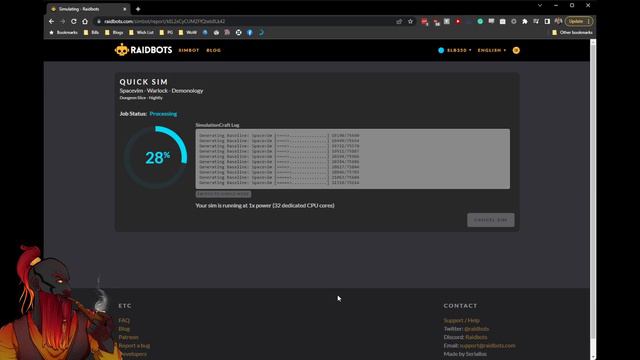Open a new browser tab

[138, 9]
